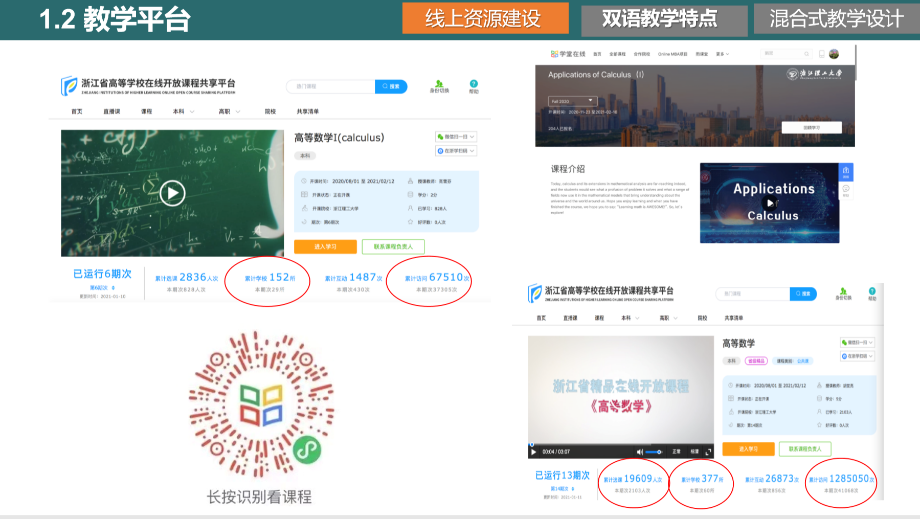Open the WeChat scan dropdown on the calculus page
This screenshot has width=920, height=519.
click(x=456, y=137)
